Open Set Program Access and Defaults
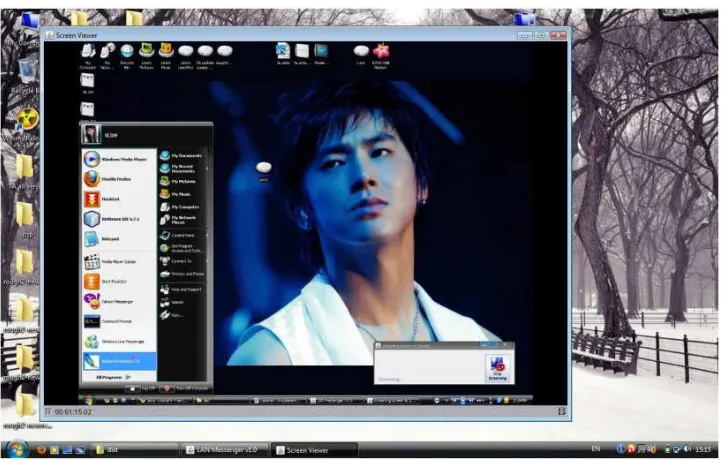Image resolution: width=722 pixels, height=462 pixels. [x=181, y=248]
